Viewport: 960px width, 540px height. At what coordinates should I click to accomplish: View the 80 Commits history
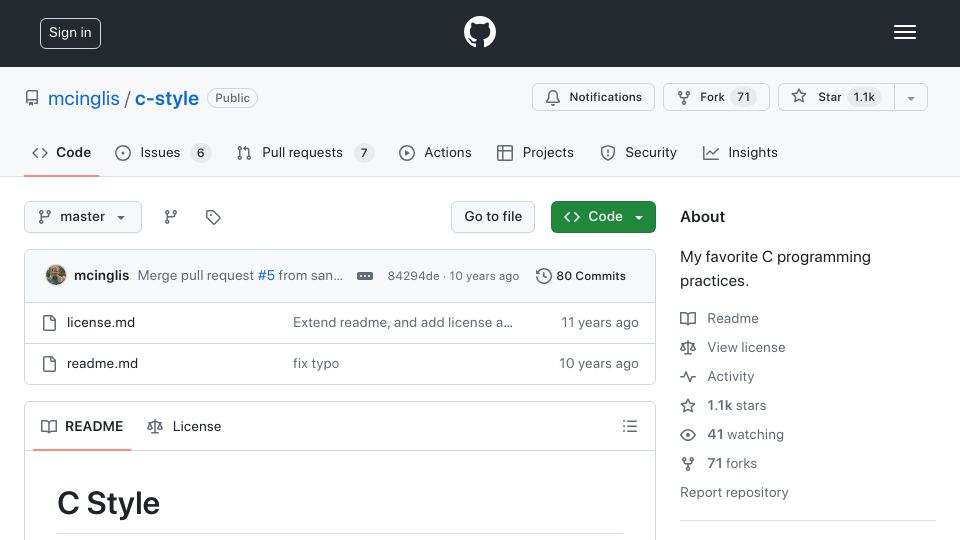point(581,276)
